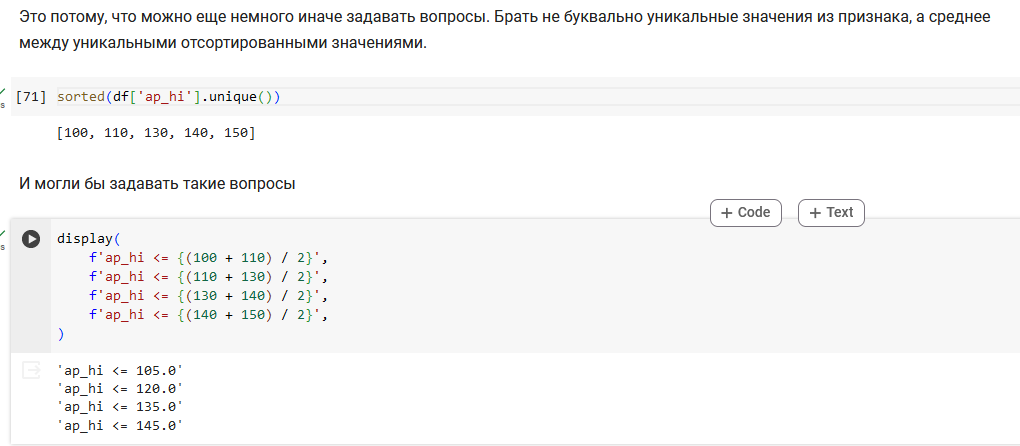Click the closing parenthesis line of display cell
Image resolution: width=1020 pixels, height=446 pixels.
[60, 334]
